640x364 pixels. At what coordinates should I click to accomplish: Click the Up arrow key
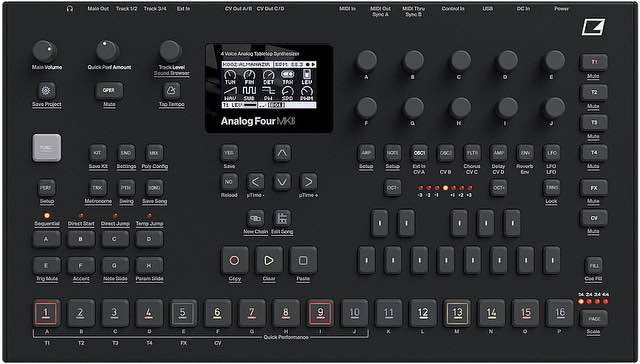(282, 153)
